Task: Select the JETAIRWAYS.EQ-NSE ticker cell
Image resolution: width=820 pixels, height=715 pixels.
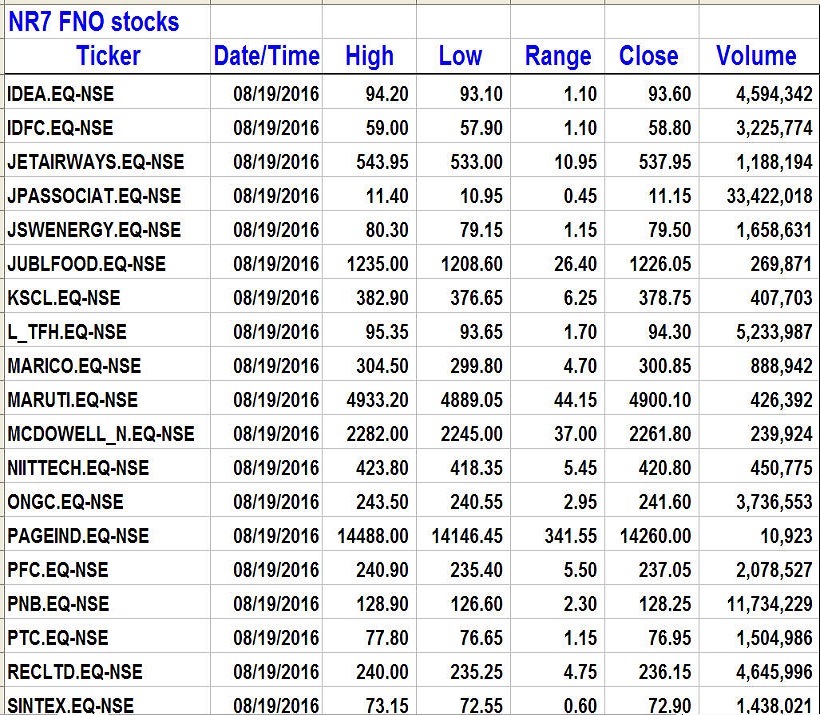Action: pyautogui.click(x=95, y=162)
